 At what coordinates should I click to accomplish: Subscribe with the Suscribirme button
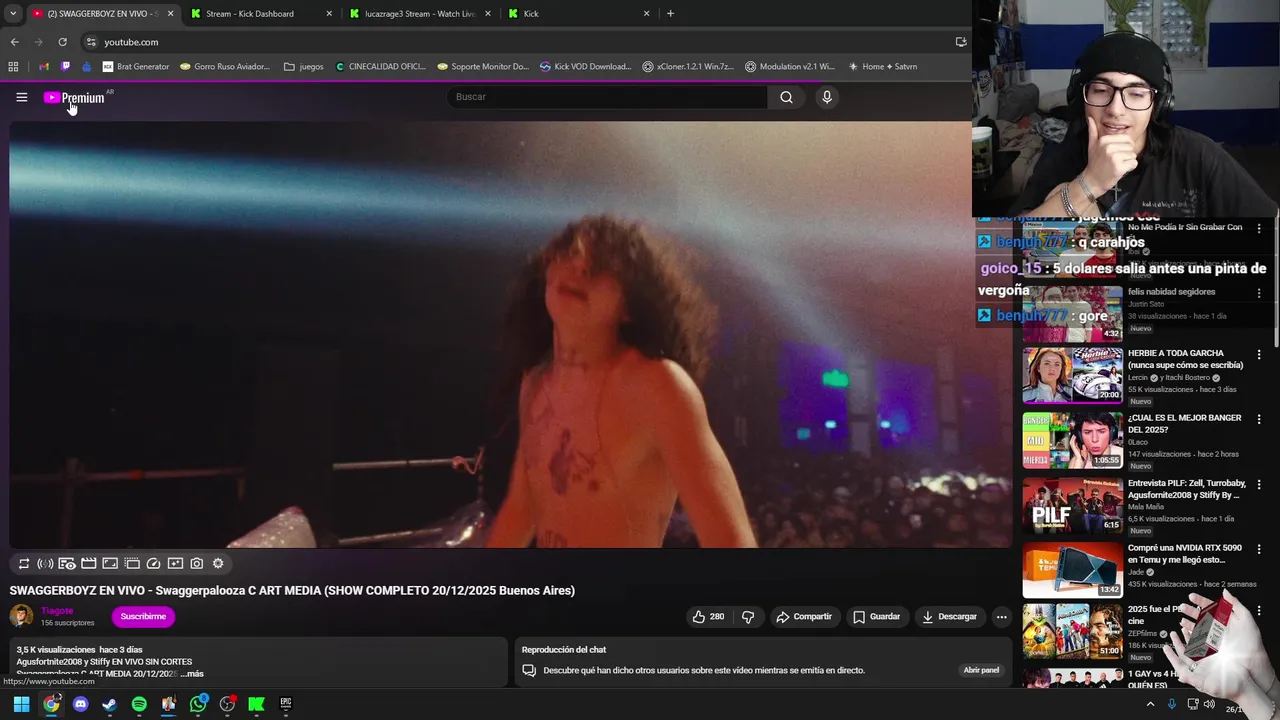[143, 617]
